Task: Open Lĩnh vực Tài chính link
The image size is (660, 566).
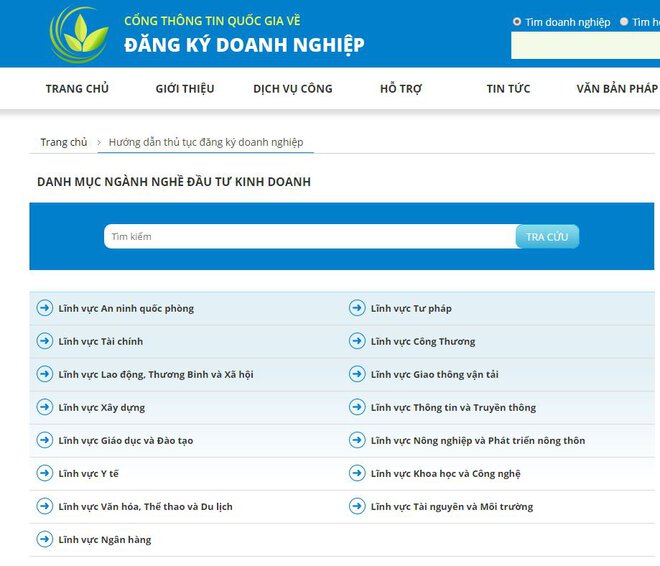Action: click(101, 341)
